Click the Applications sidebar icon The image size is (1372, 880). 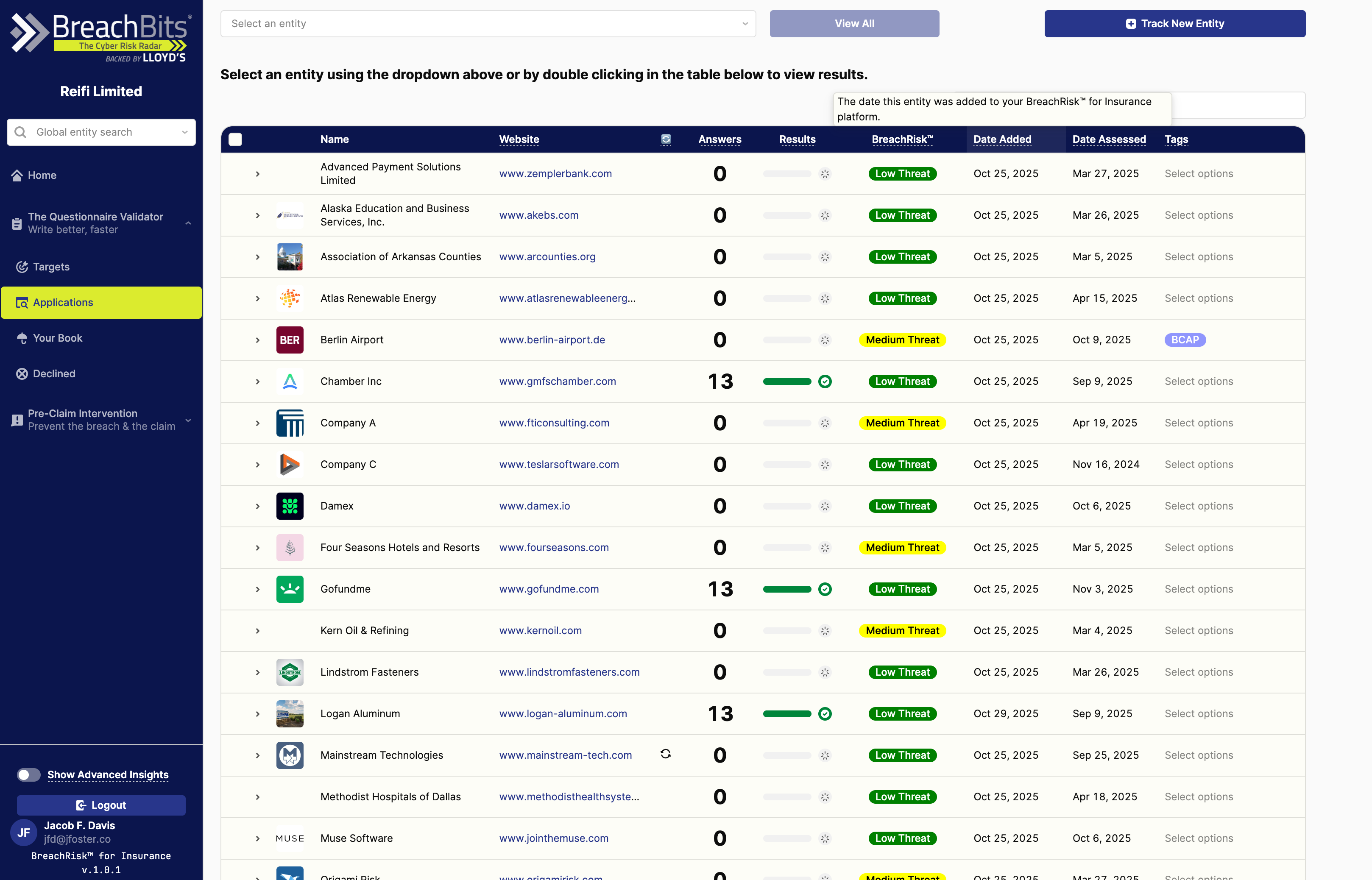22,302
